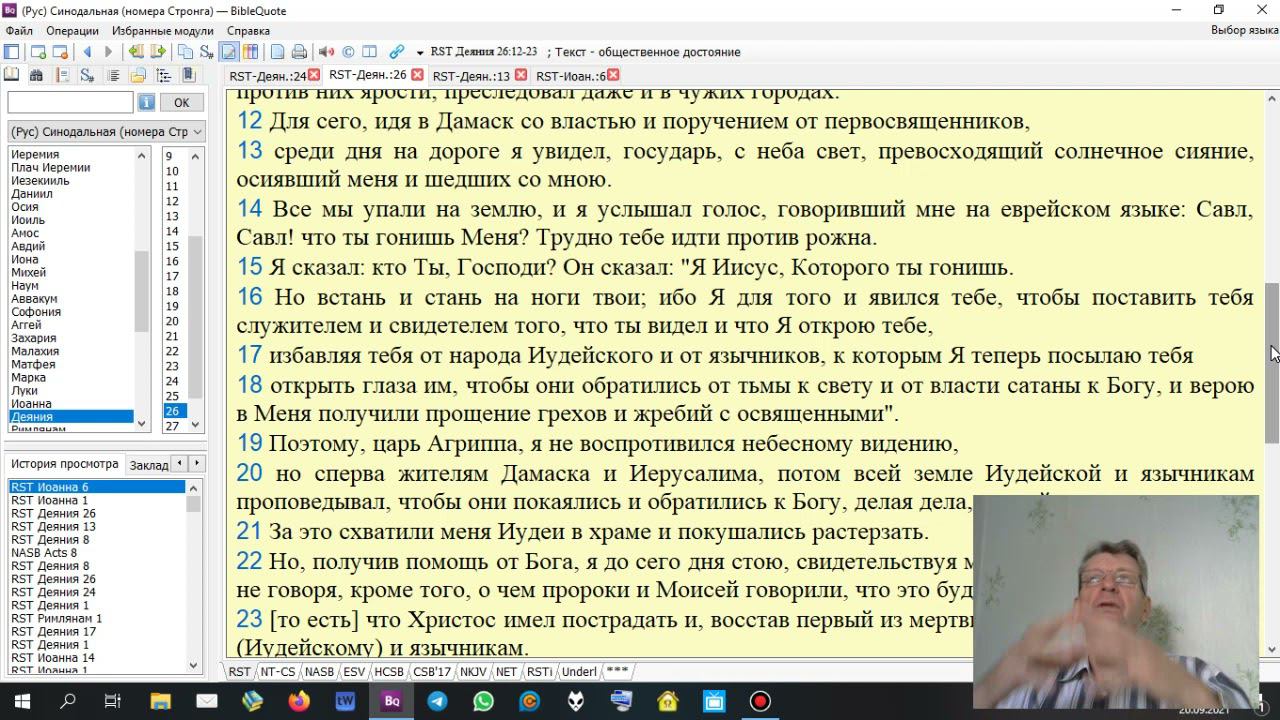The height and width of the screenshot is (720, 1280).
Task: Go to the next chapter book icon
Action: [x=156, y=52]
